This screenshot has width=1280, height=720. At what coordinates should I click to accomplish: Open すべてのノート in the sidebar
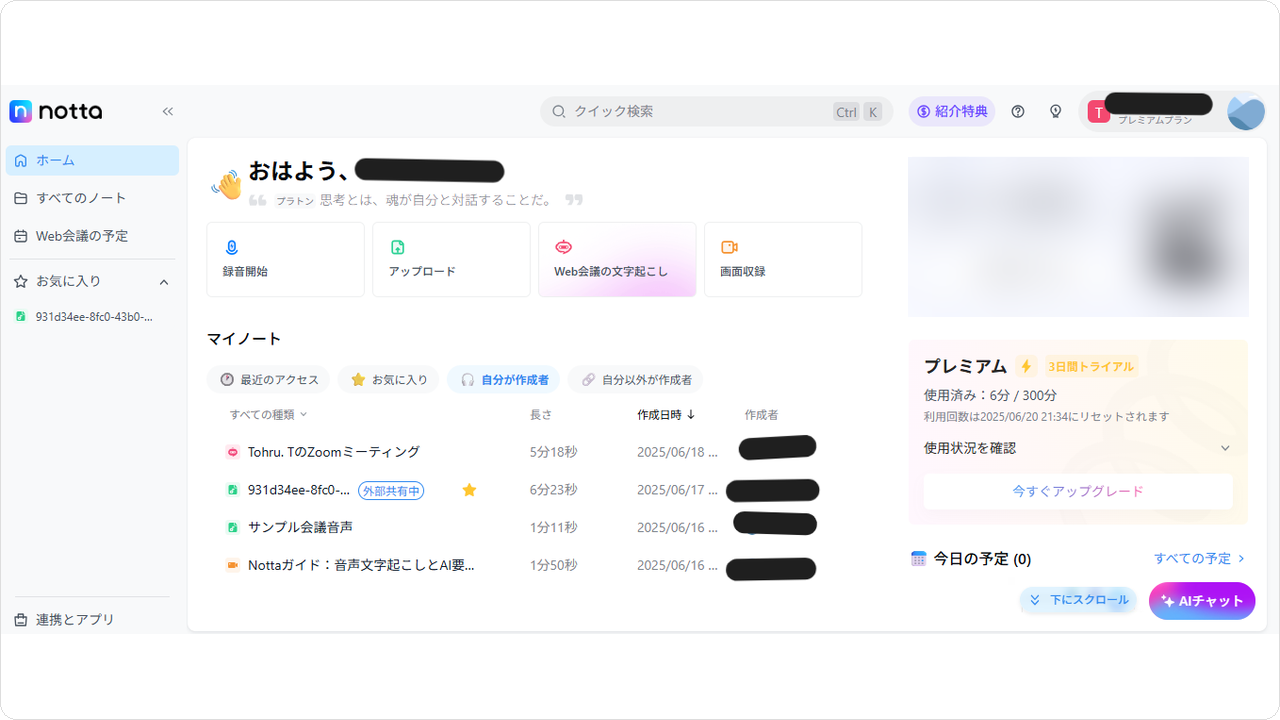(x=93, y=198)
